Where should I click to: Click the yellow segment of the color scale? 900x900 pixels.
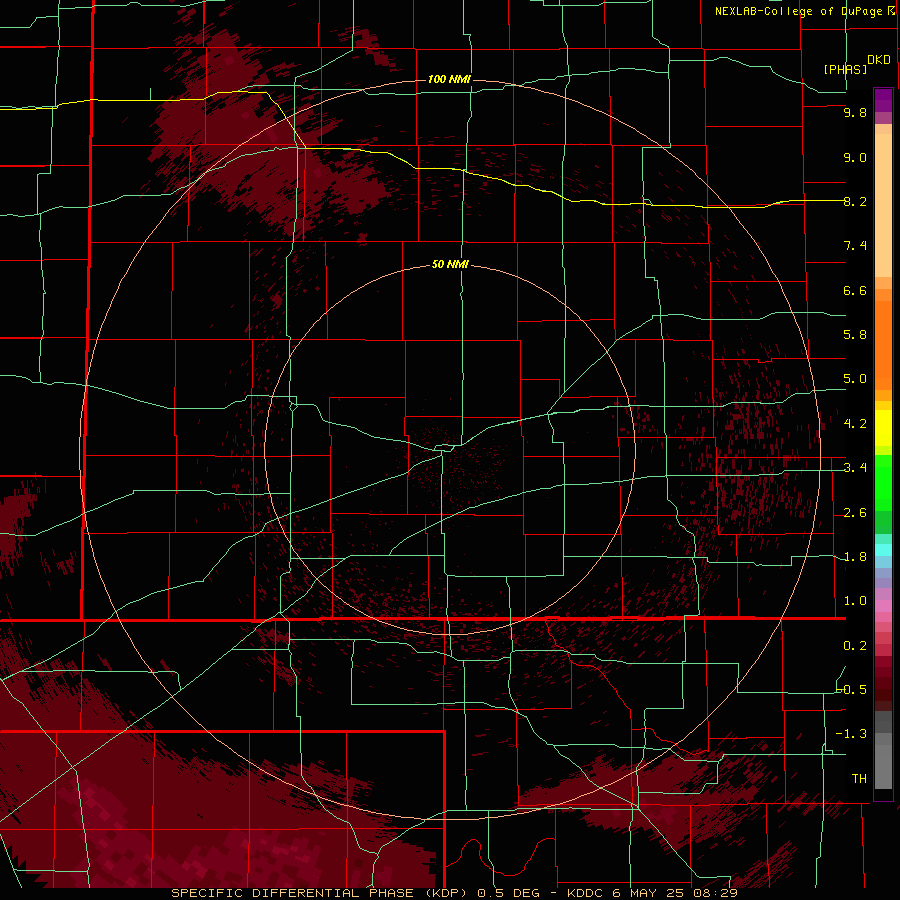tap(883, 428)
